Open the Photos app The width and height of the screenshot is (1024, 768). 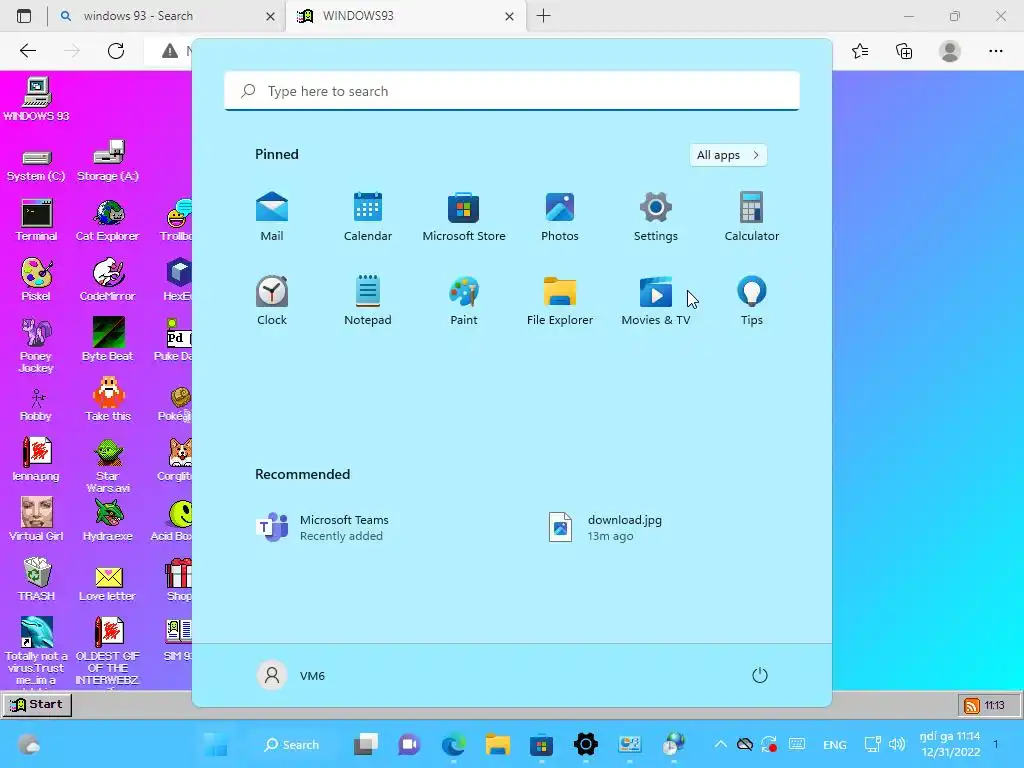click(x=560, y=217)
